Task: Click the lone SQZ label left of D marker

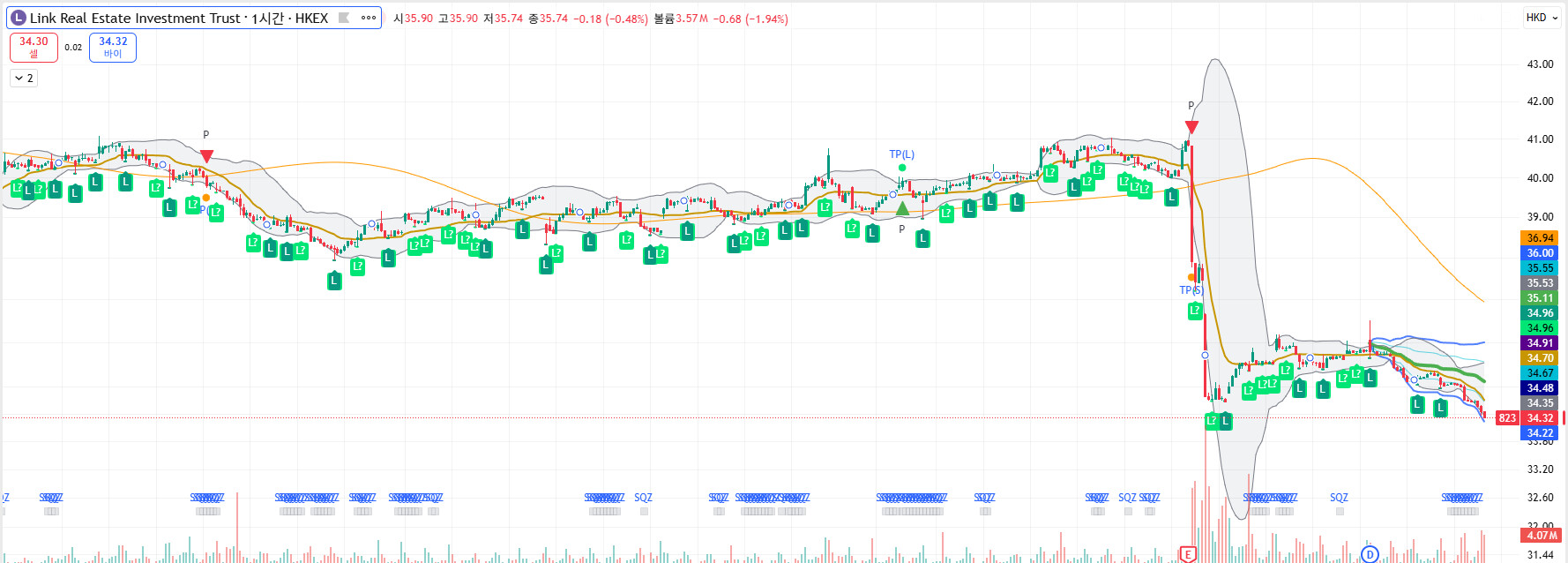Action: pyautogui.click(x=1339, y=498)
